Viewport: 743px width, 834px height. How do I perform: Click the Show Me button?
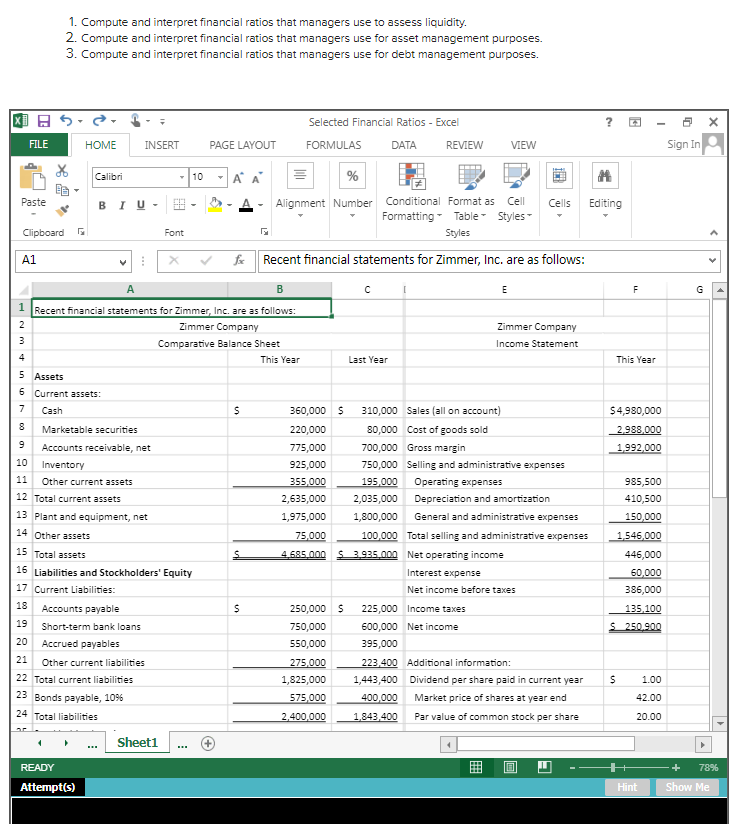click(687, 787)
